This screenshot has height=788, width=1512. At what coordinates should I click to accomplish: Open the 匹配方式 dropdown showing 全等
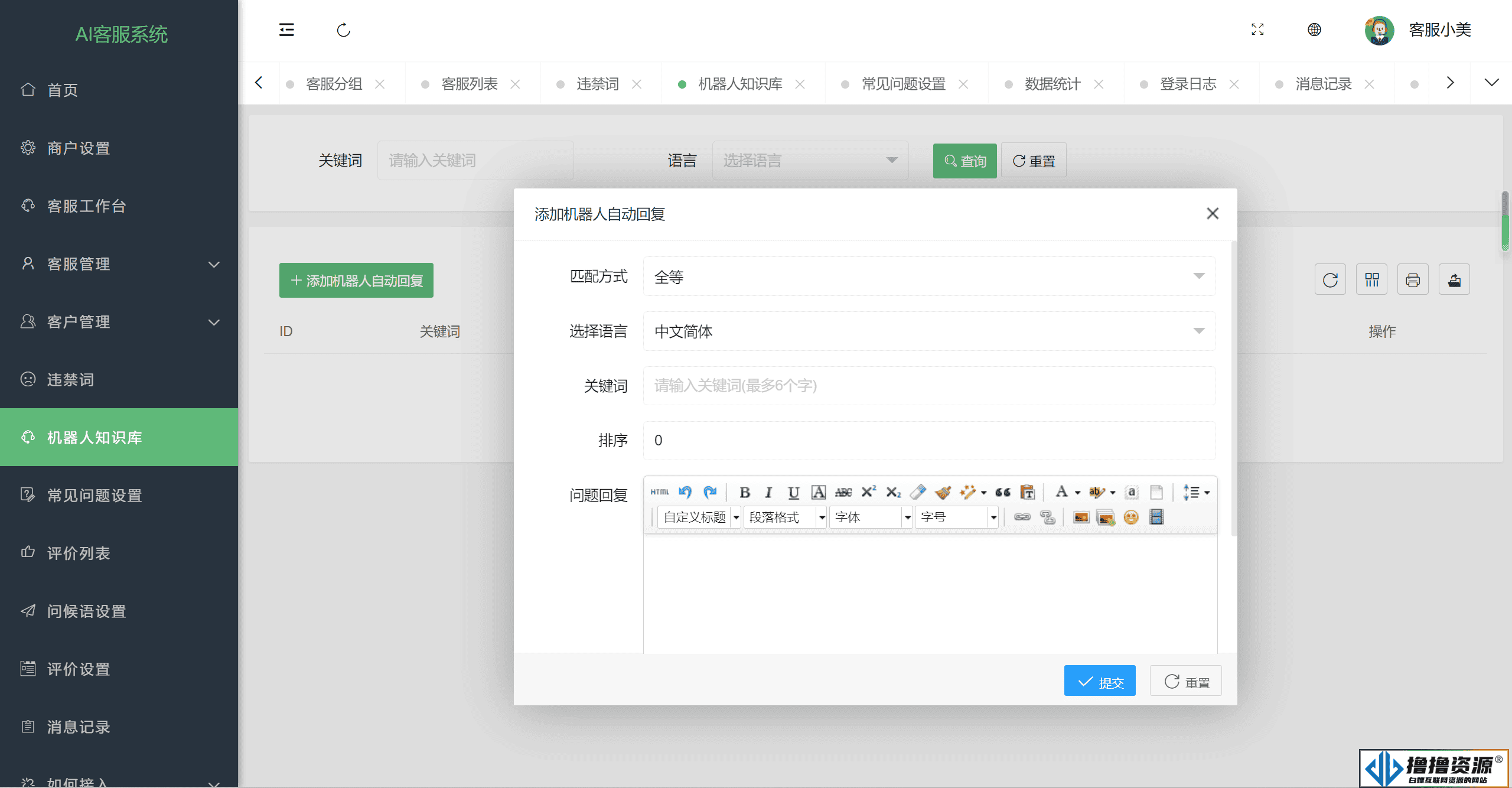pyautogui.click(x=930, y=276)
